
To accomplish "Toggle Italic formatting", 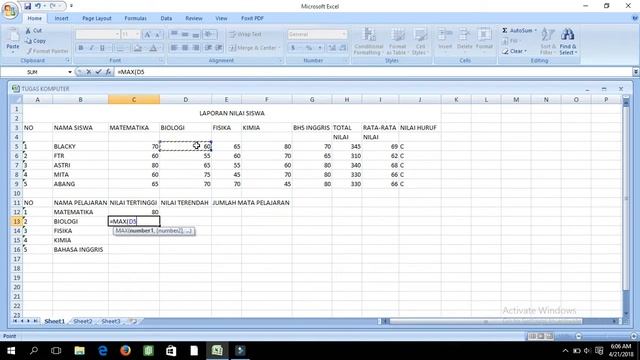I will click(x=91, y=48).
